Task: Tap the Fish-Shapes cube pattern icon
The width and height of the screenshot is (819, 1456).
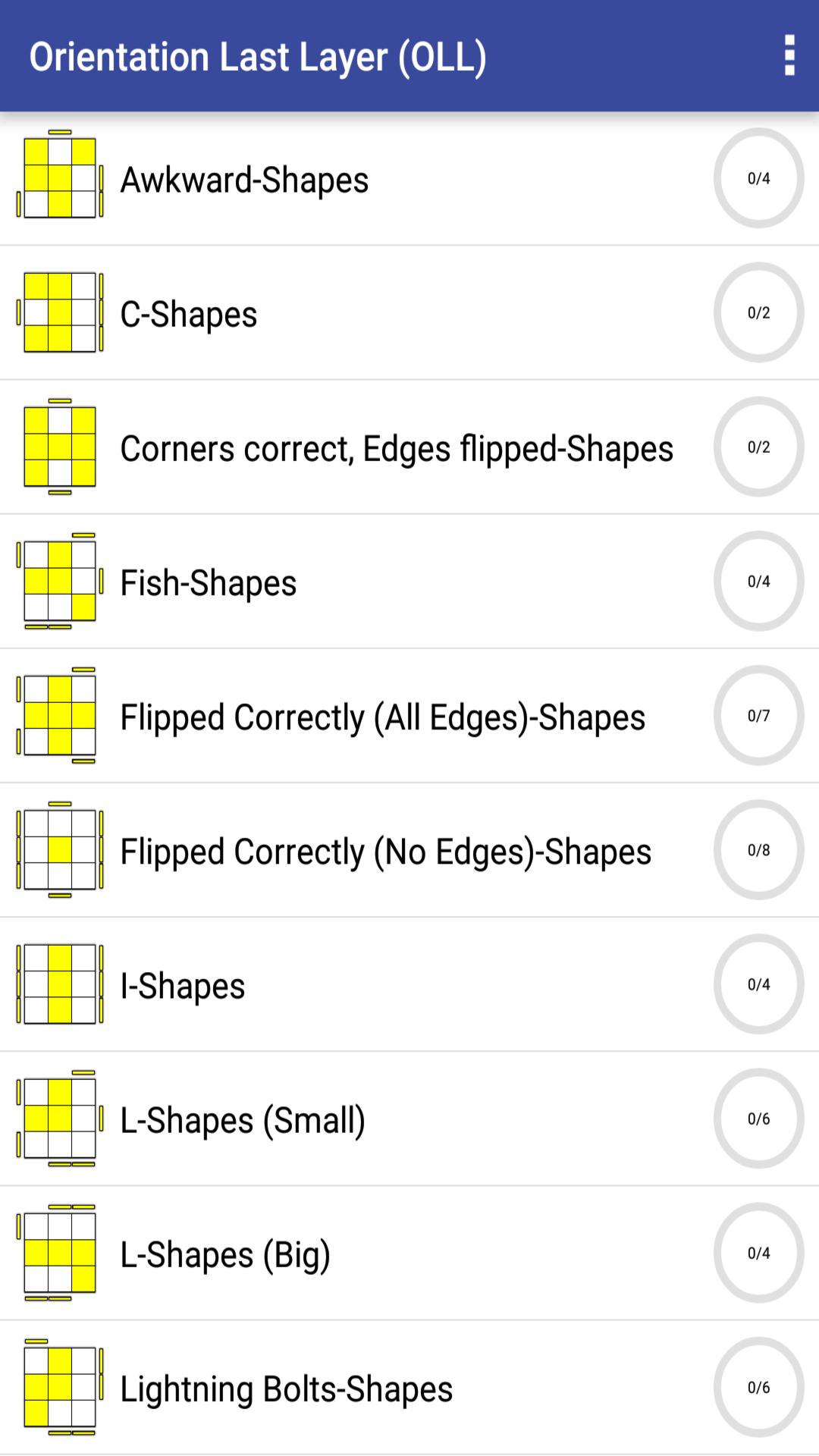Action: pyautogui.click(x=60, y=581)
